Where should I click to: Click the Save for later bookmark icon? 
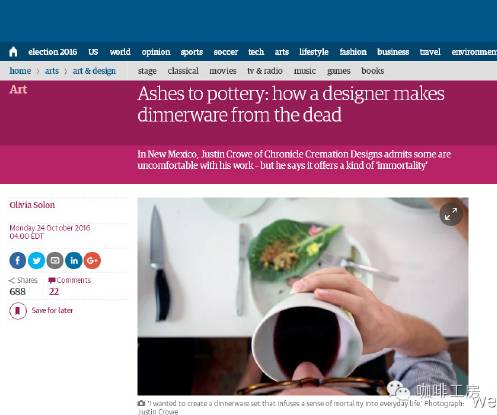pyautogui.click(x=18, y=311)
